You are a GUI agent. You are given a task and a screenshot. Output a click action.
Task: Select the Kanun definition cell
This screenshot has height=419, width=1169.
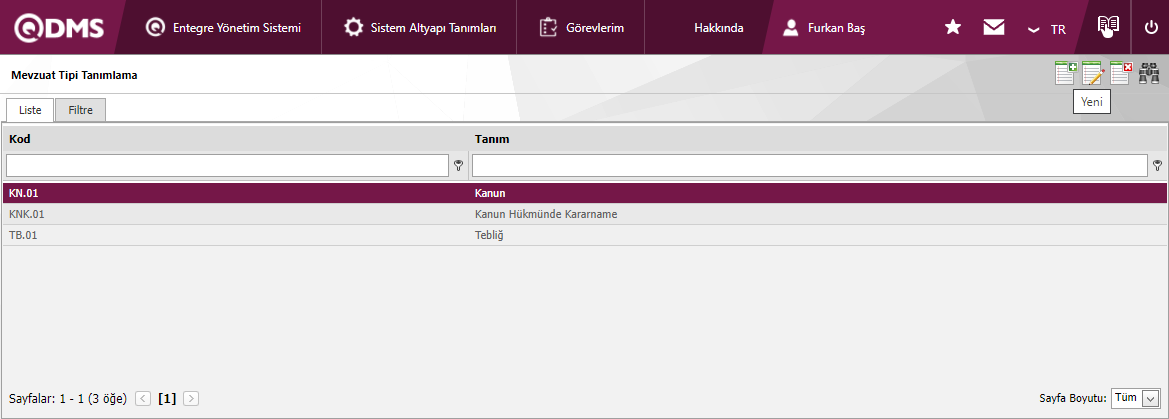491,193
